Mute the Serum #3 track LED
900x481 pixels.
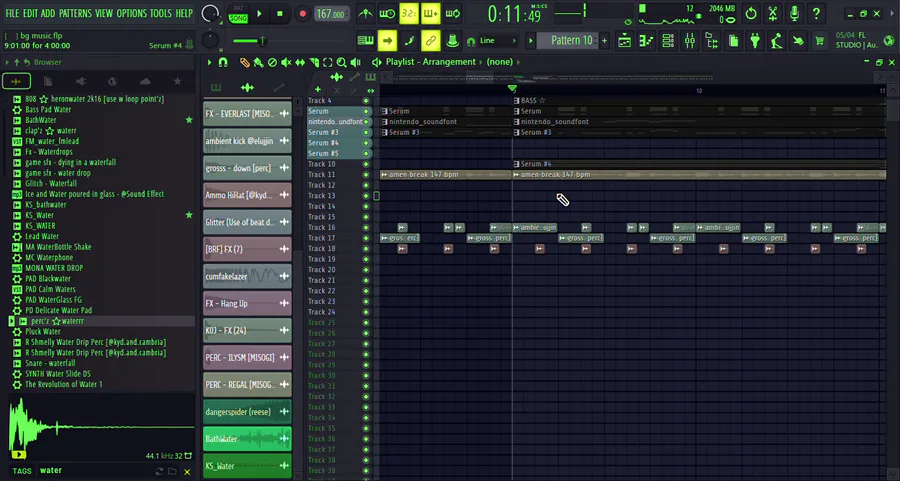366,132
